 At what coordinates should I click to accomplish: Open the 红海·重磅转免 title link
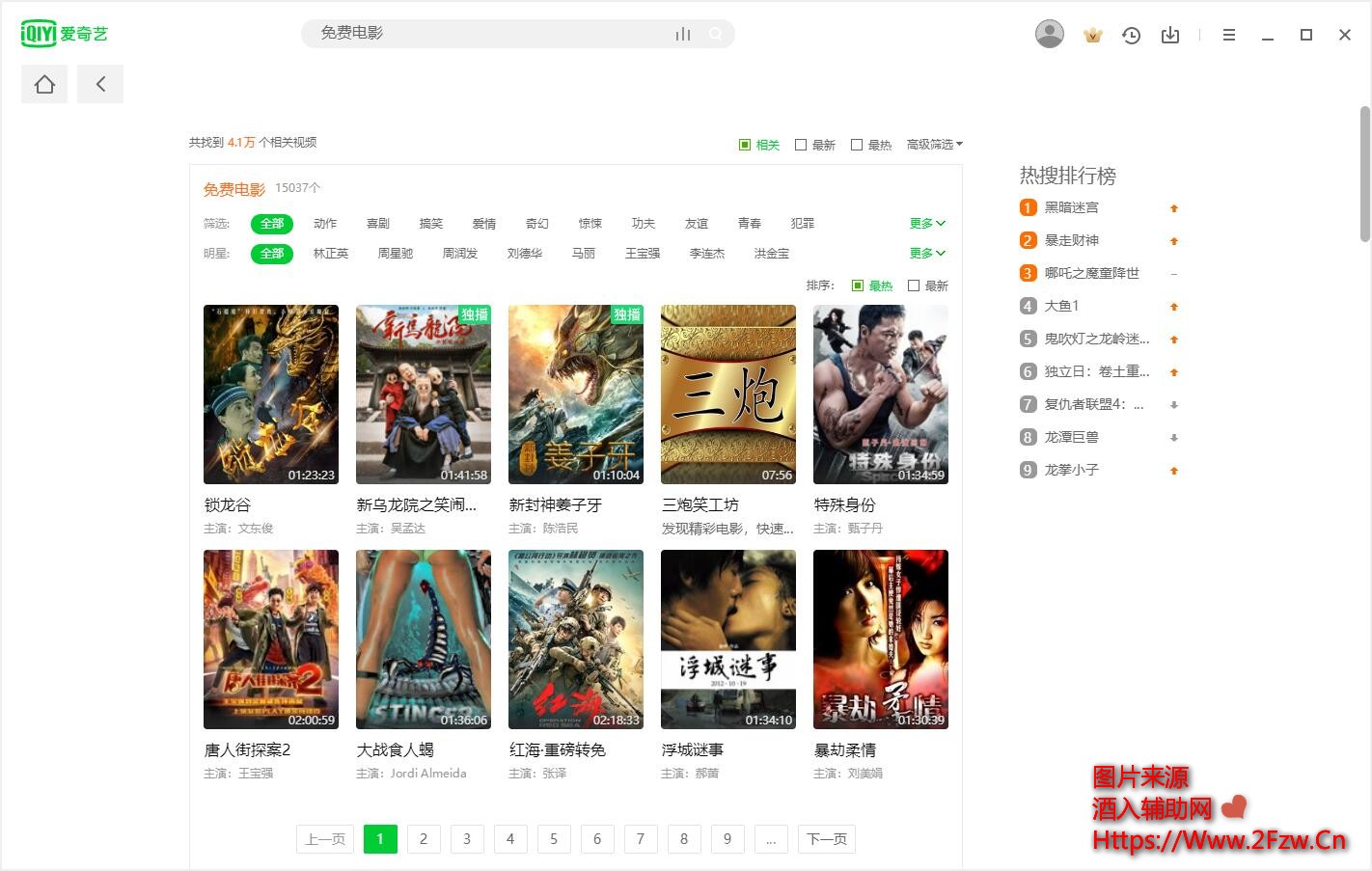pos(558,749)
